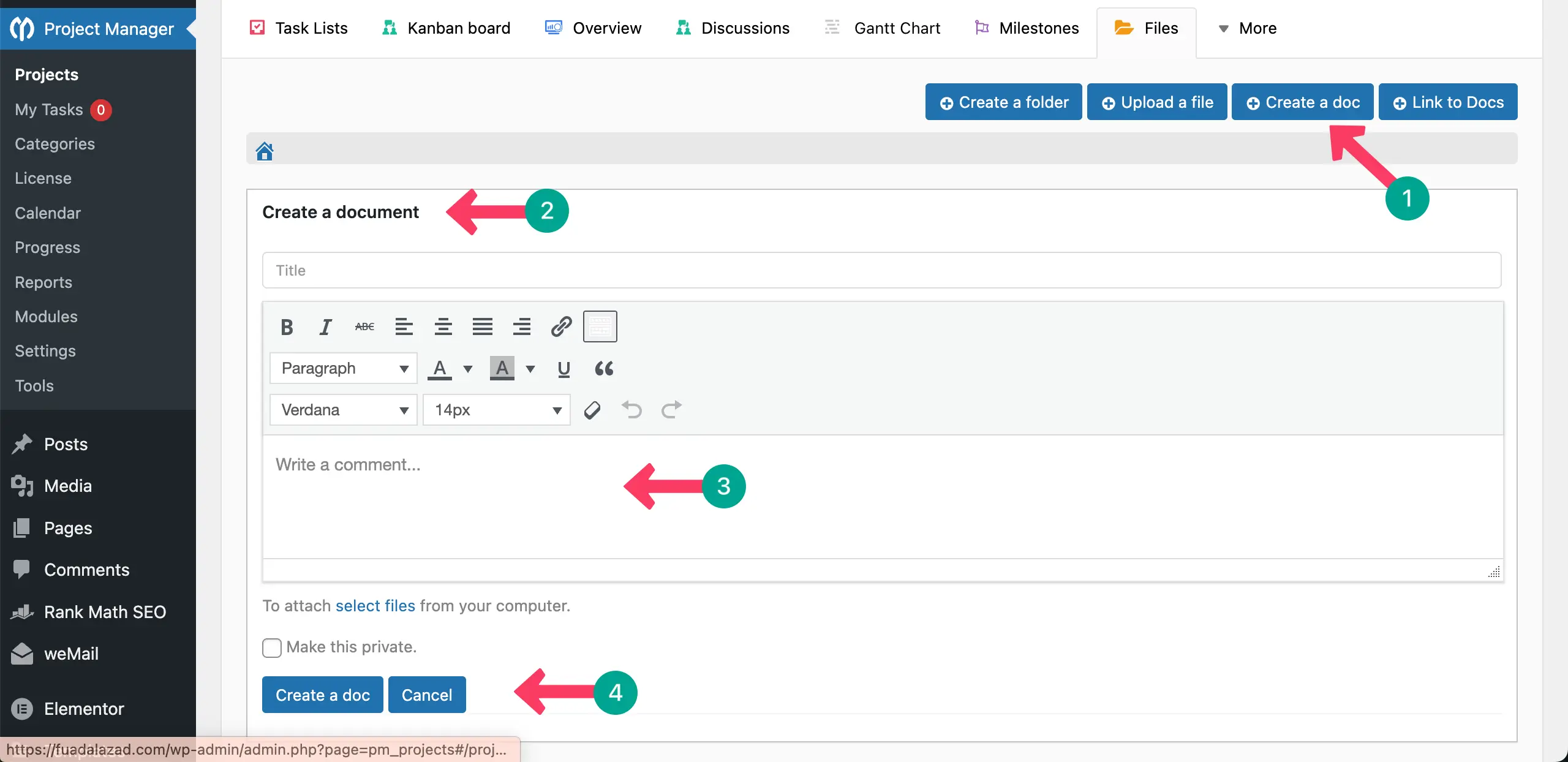This screenshot has width=1568, height=762.
Task: Insert a blockquote in the document
Action: tap(603, 368)
